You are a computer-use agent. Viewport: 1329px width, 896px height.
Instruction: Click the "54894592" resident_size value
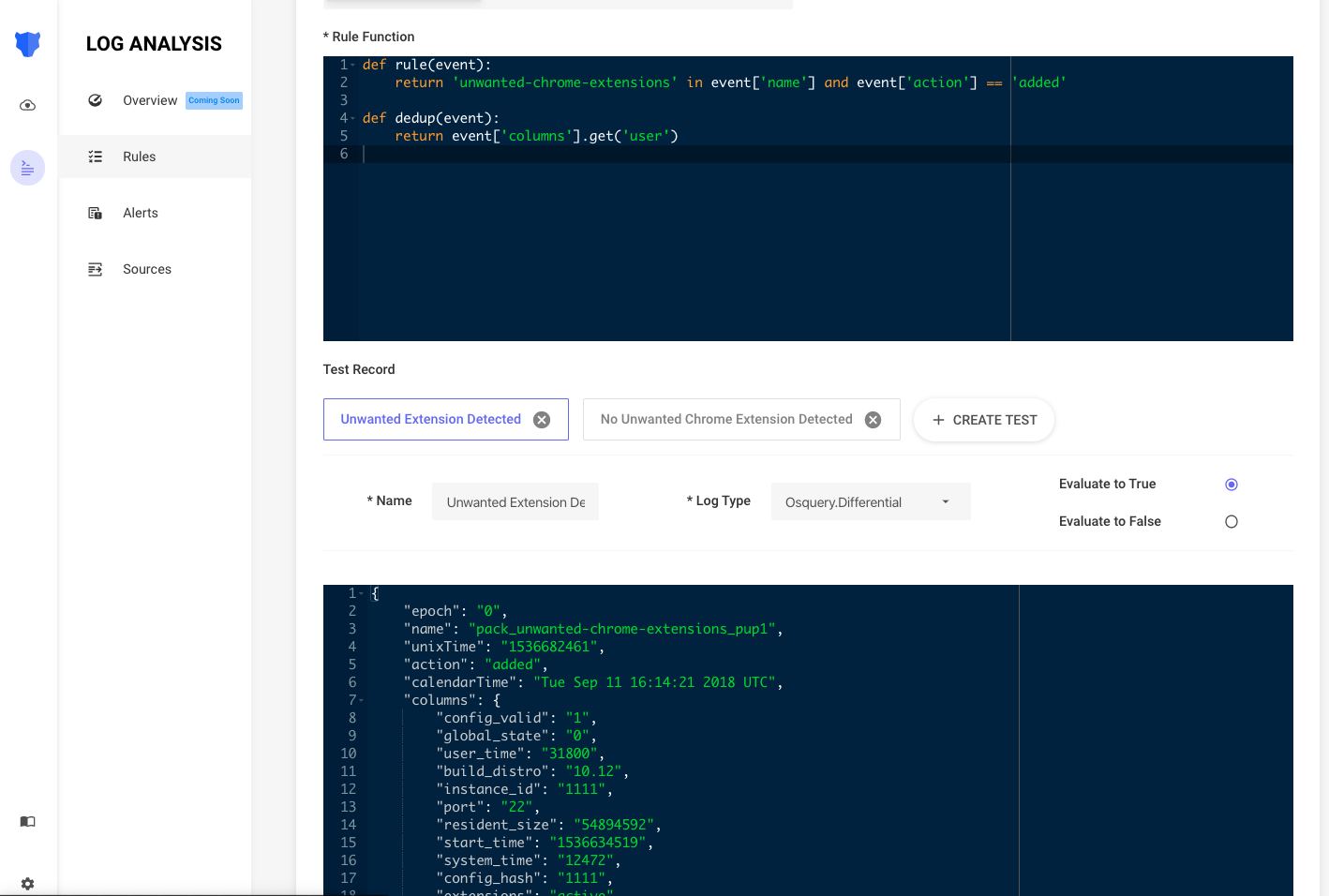pyautogui.click(x=614, y=825)
